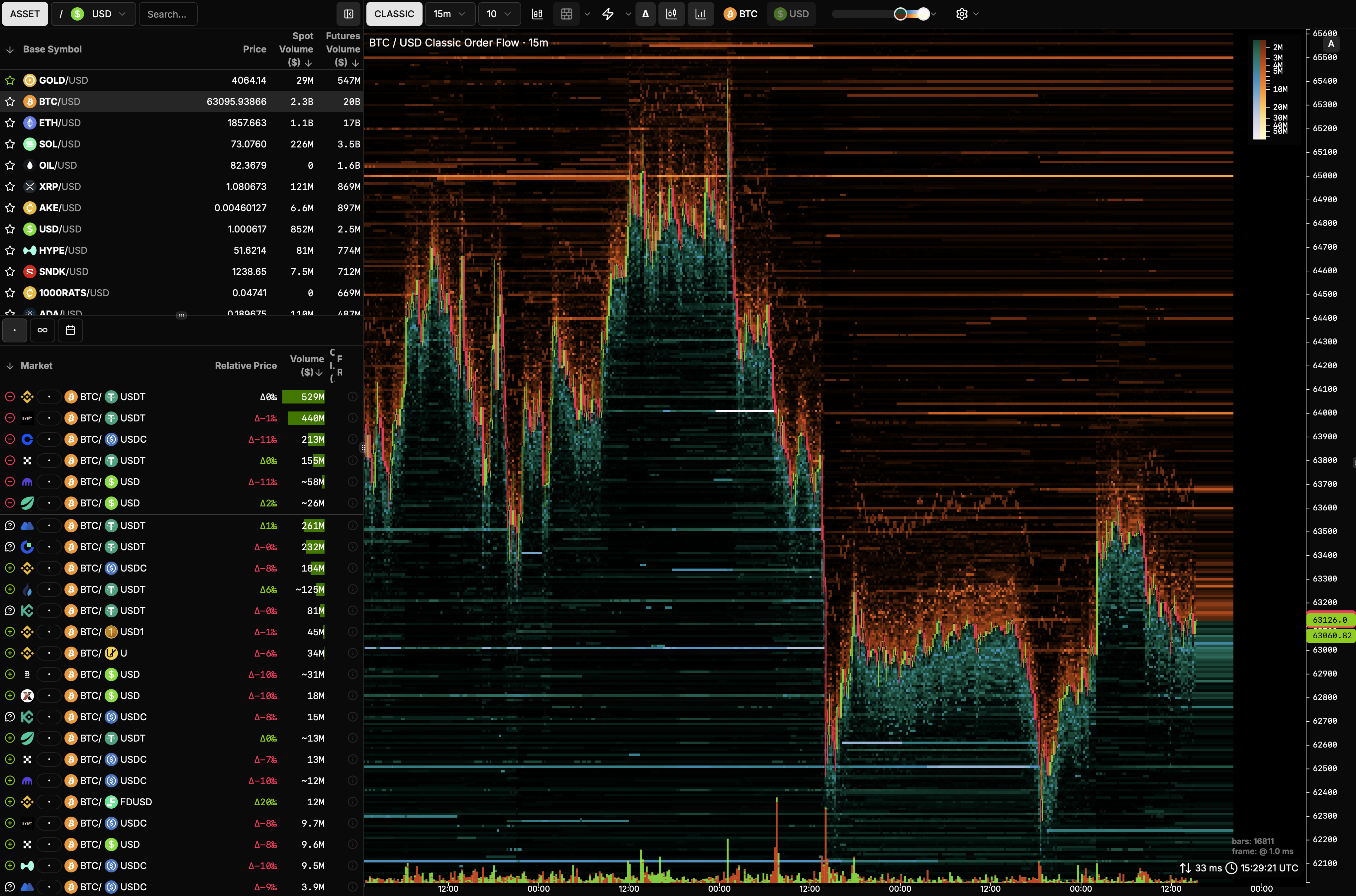
Task: Open the 10 price grouping dropdown
Action: 499,14
